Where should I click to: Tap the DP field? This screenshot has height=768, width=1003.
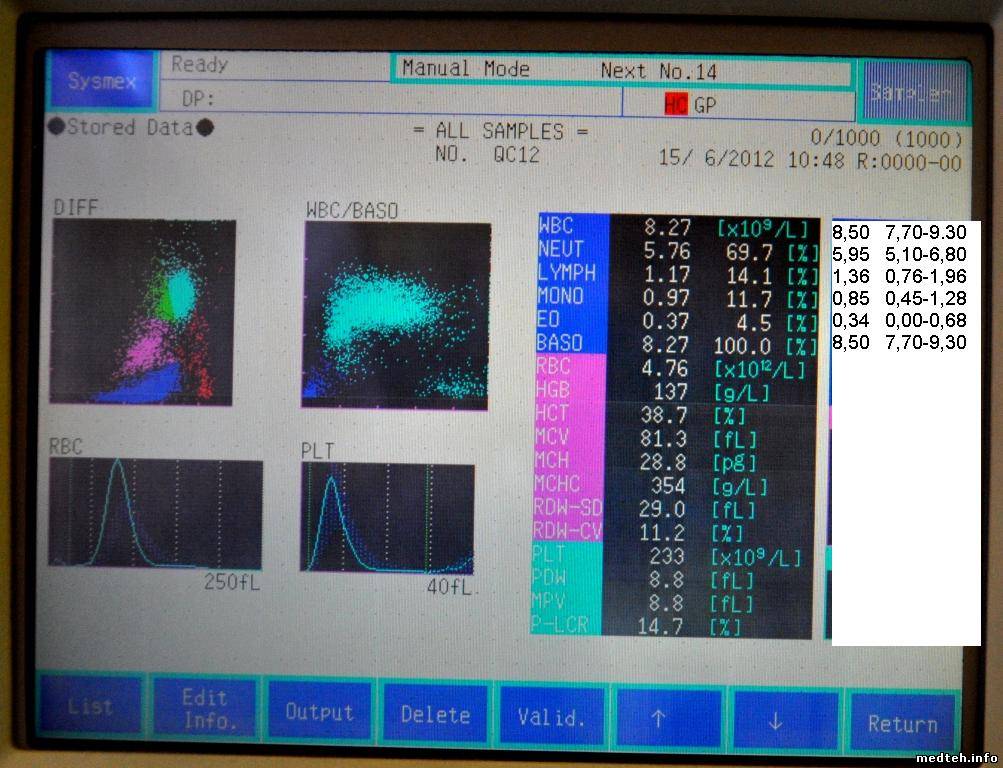pyautogui.click(x=390, y=99)
